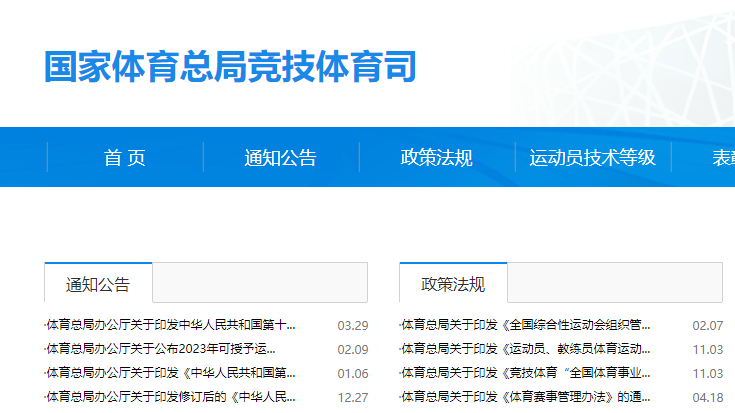Click the 国家体育总局竞技体育司 site title
Screen dimensions: 735x413
pyautogui.click(x=230, y=66)
